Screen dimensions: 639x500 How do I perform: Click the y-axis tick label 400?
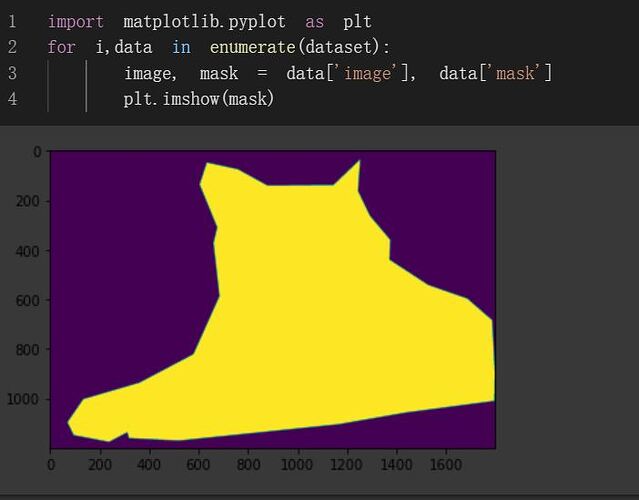(27, 250)
